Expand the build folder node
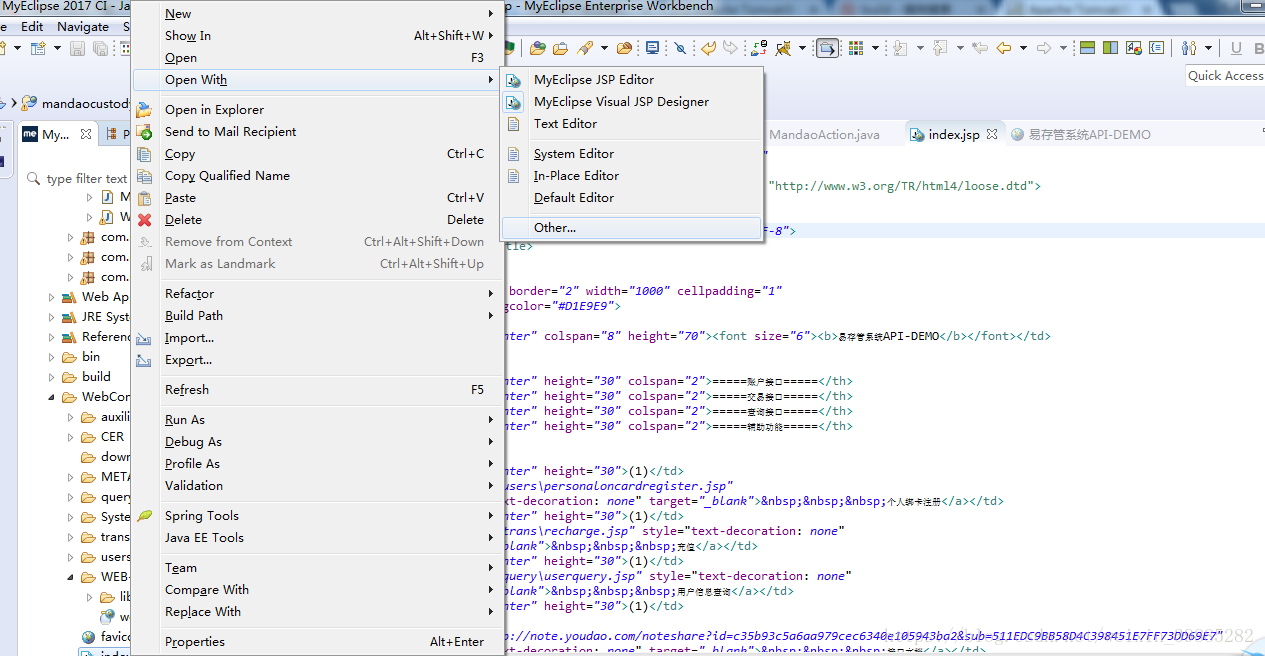This screenshot has width=1265, height=656. (x=52, y=377)
